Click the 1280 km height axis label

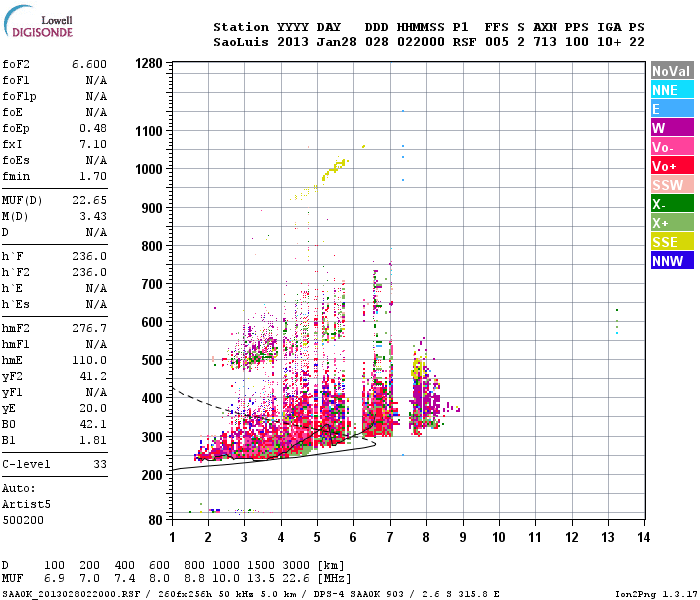pos(149,63)
